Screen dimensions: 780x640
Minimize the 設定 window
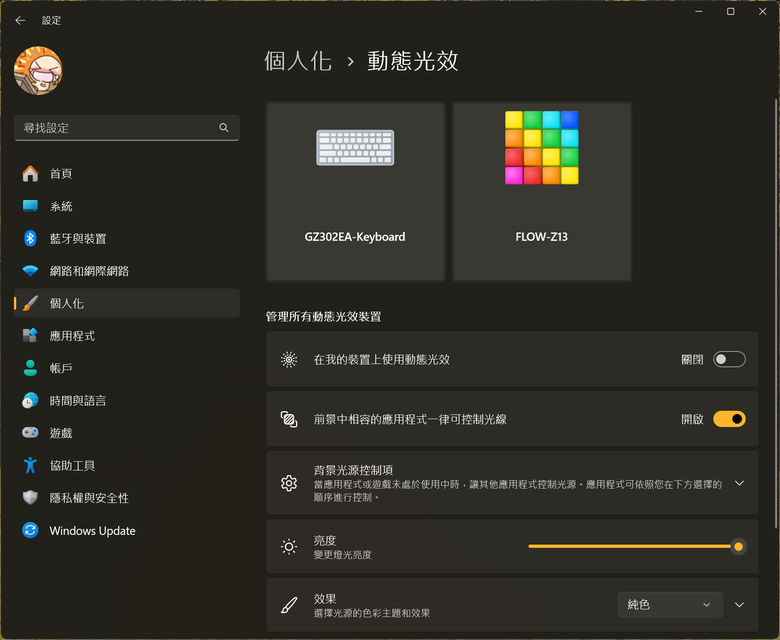(699, 11)
